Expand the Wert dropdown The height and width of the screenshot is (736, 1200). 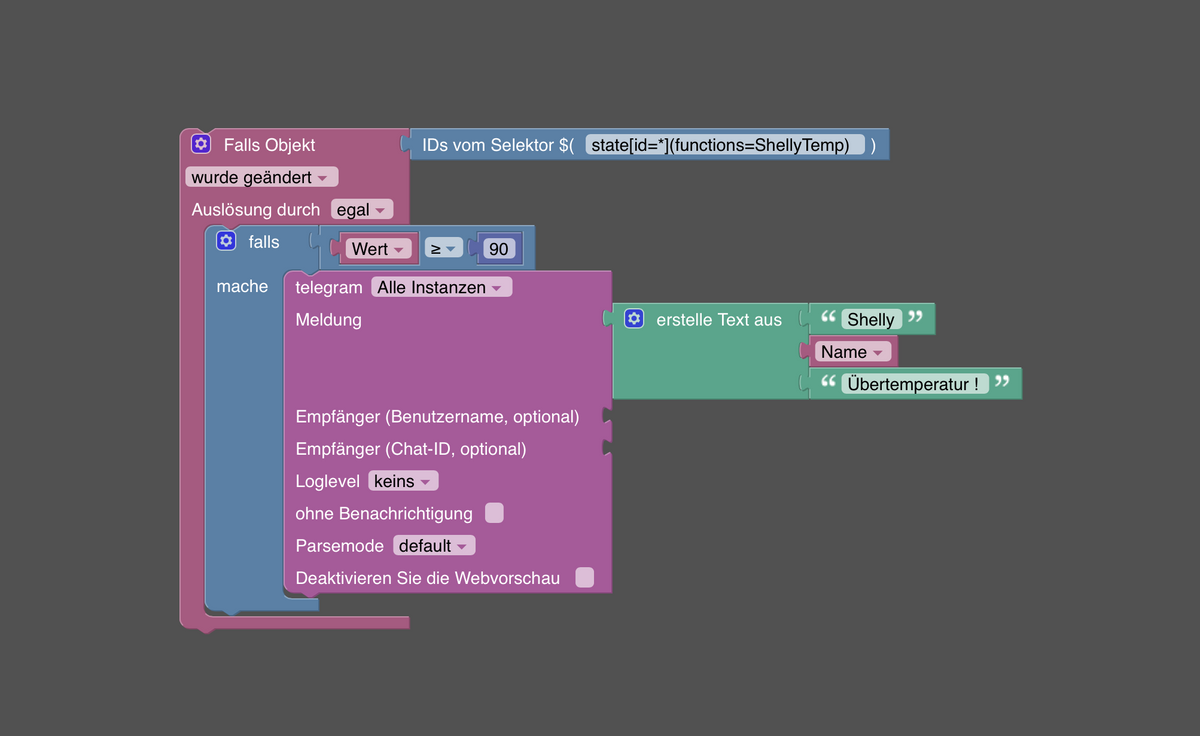[x=378, y=249]
